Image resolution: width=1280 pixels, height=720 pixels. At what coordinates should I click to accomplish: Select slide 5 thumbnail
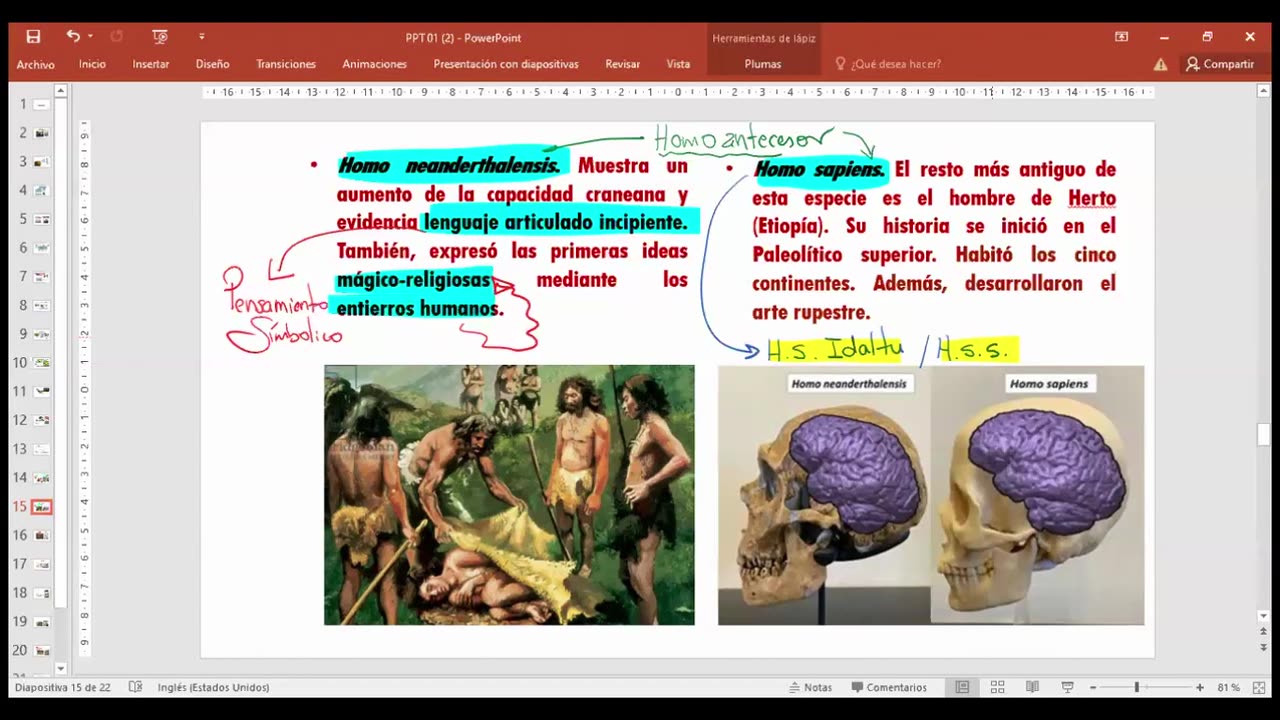click(41, 219)
